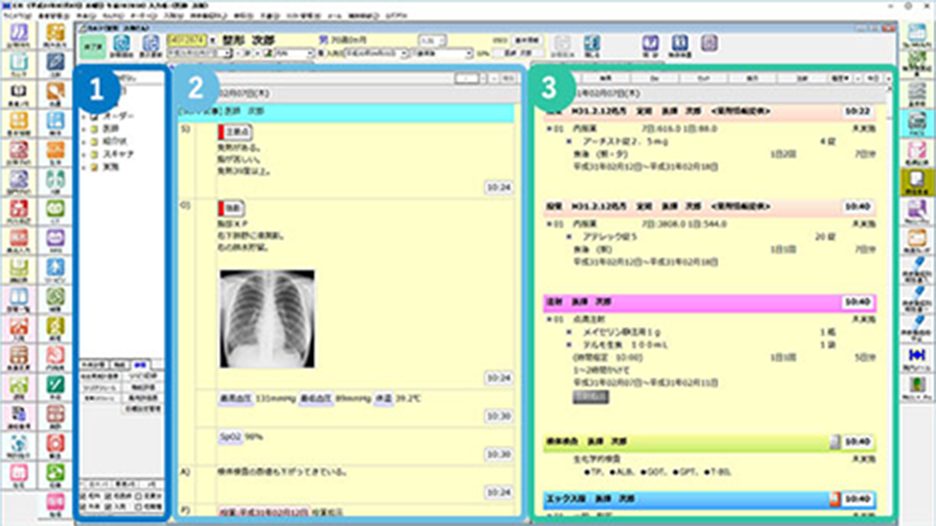Open the pink calendar icon in the left palette
936x526 pixels.
tap(19, 473)
